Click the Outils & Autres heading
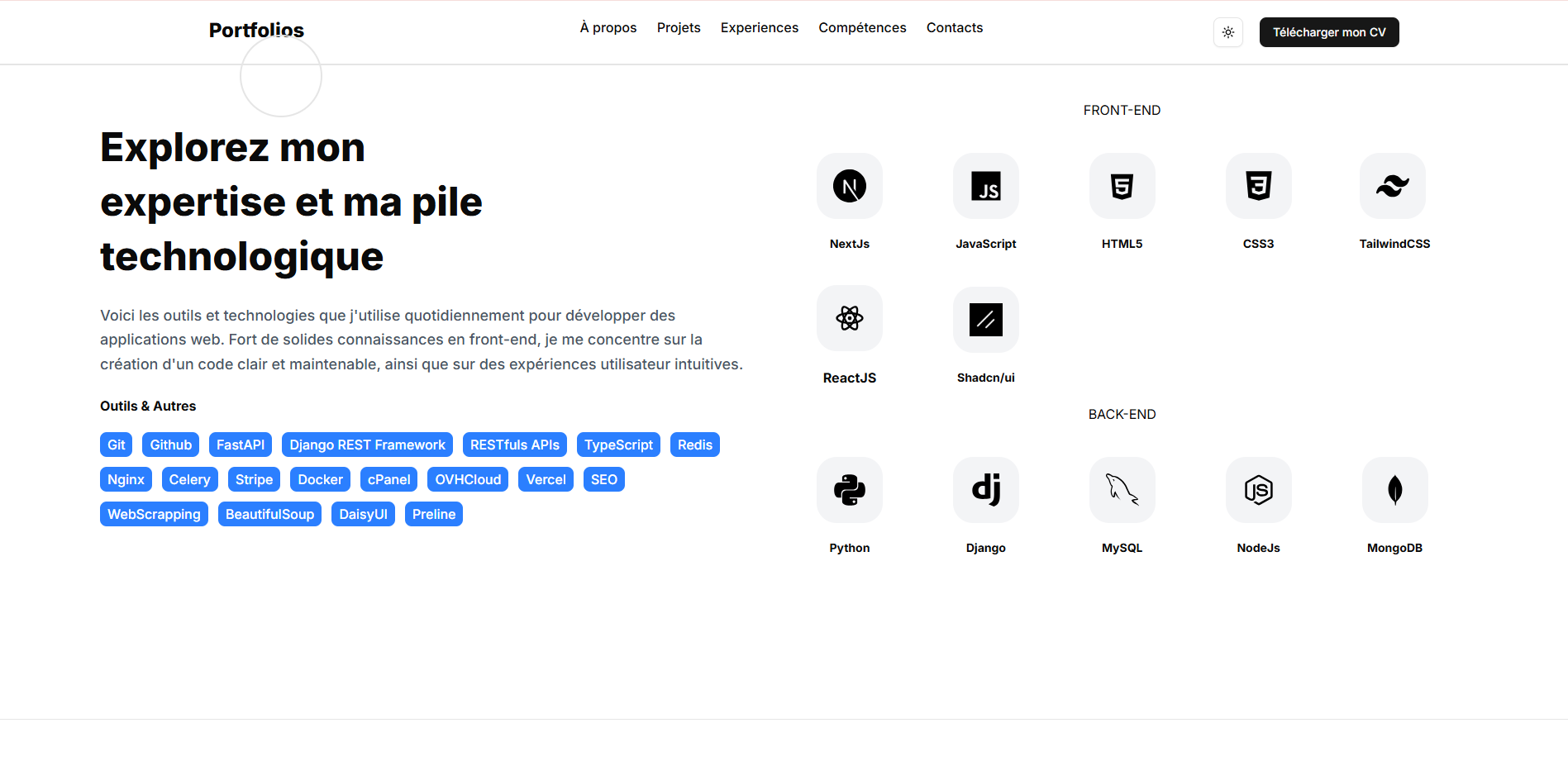The height and width of the screenshot is (780, 1568). point(148,407)
